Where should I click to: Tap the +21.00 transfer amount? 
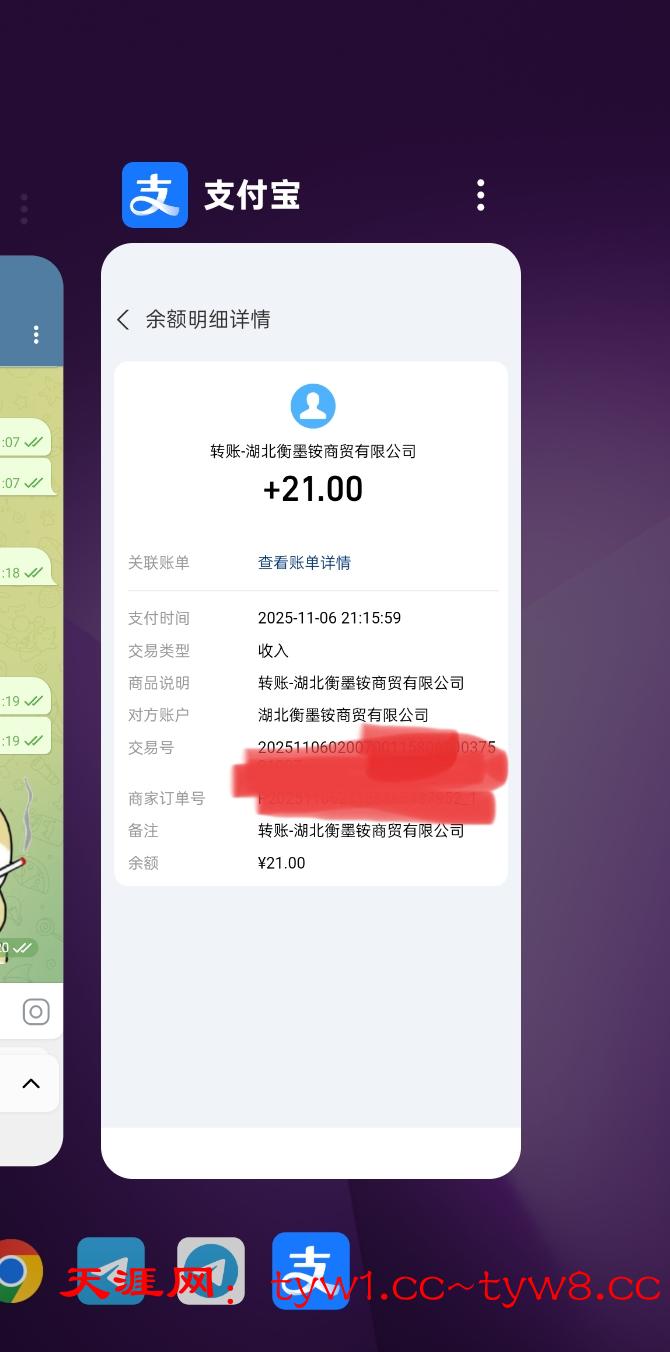click(x=313, y=489)
